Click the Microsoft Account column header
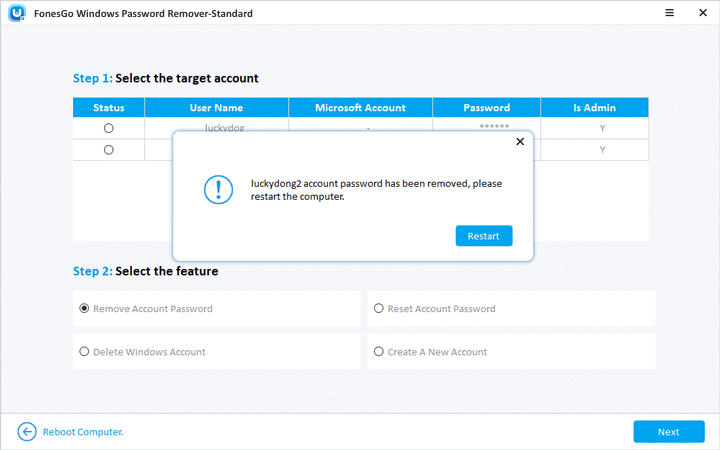720x450 pixels. click(360, 107)
